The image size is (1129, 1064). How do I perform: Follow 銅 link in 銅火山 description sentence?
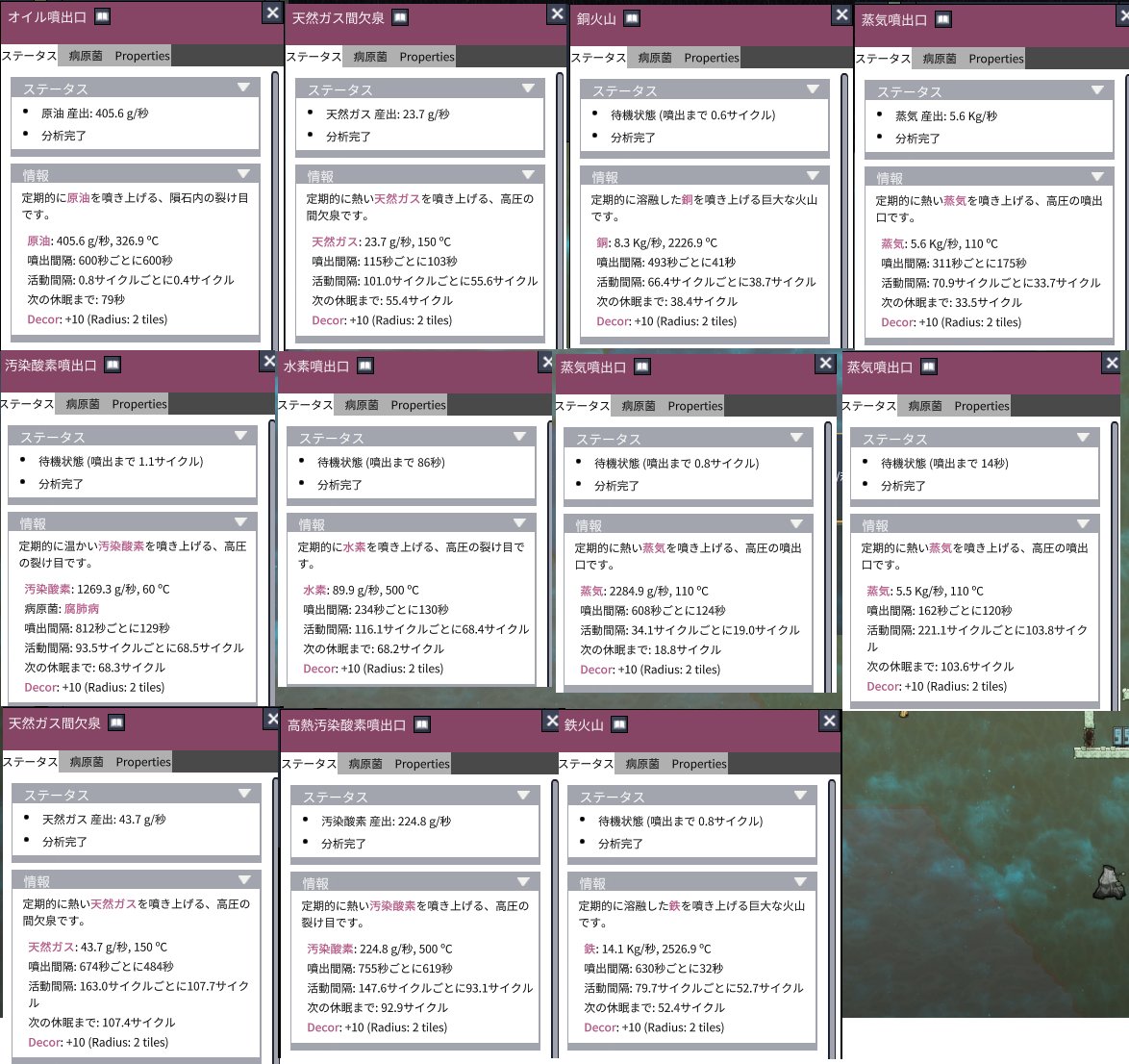pyautogui.click(x=688, y=199)
